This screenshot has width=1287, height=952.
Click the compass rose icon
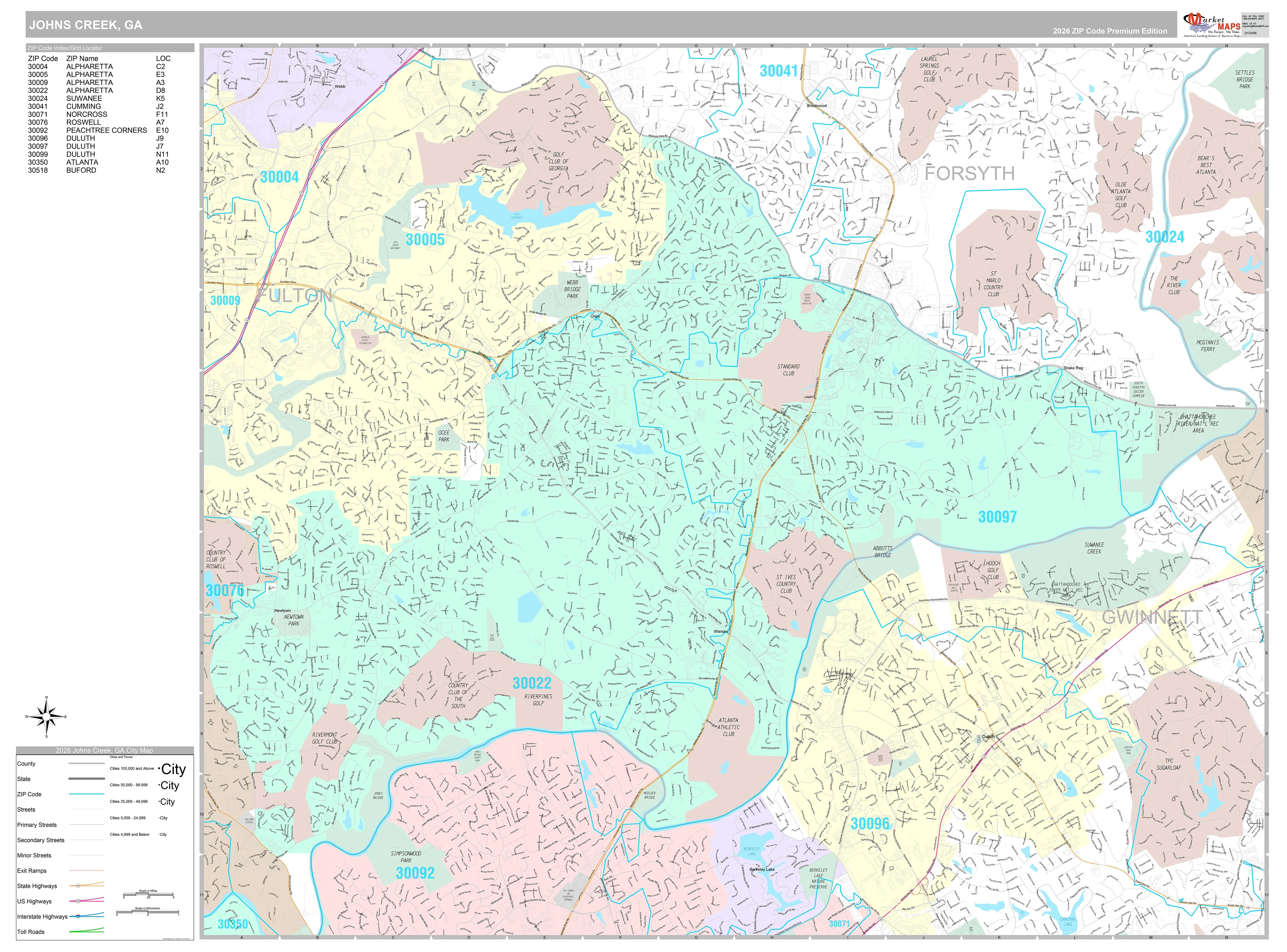pyautogui.click(x=47, y=717)
